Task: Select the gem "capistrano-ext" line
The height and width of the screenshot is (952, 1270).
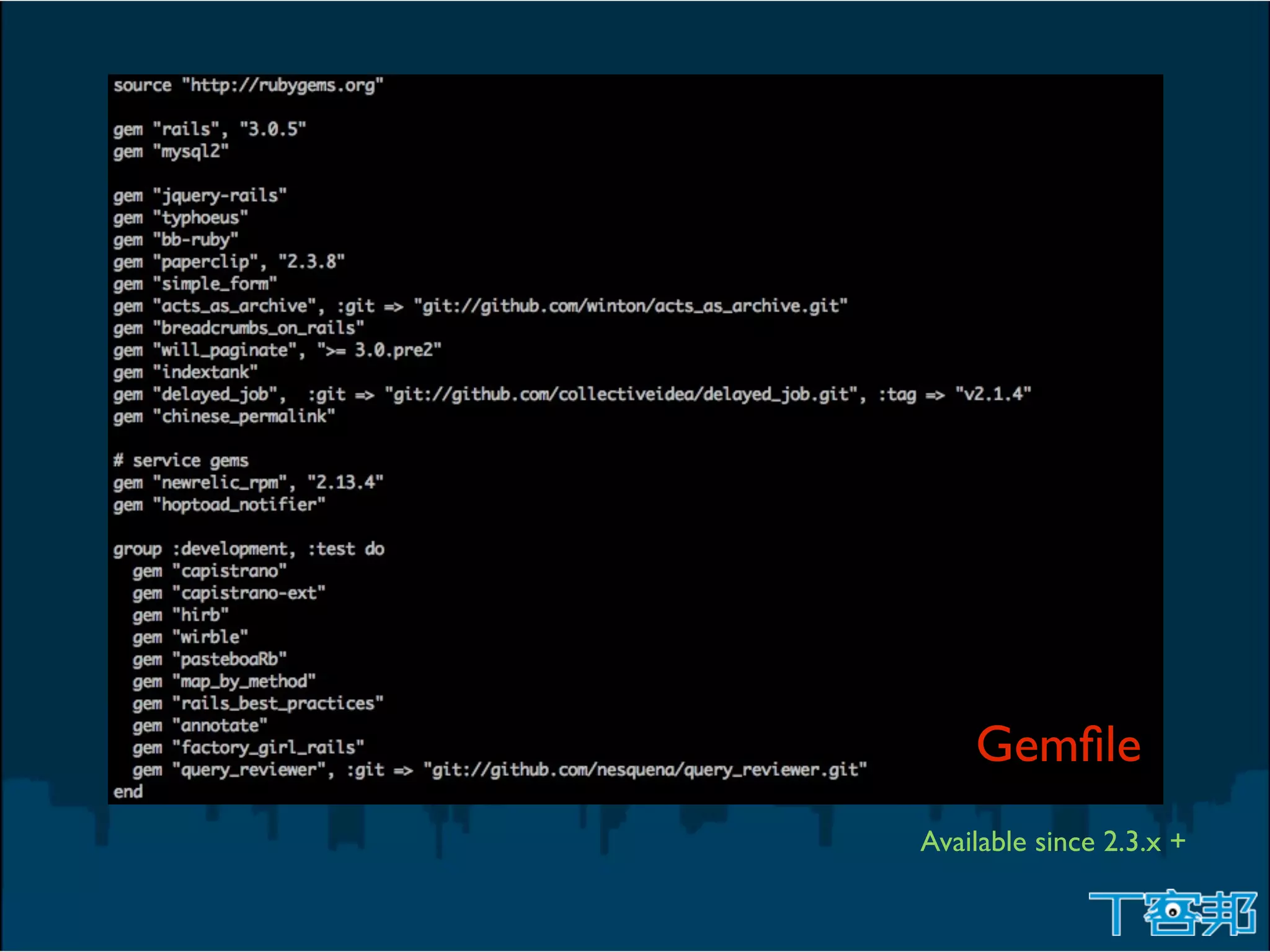Action: [229, 593]
